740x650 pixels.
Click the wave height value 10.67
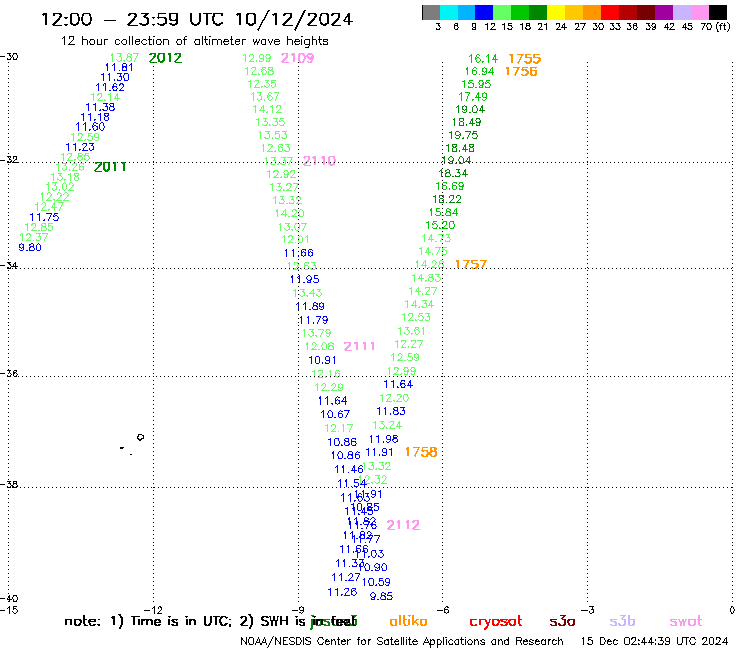coord(335,414)
